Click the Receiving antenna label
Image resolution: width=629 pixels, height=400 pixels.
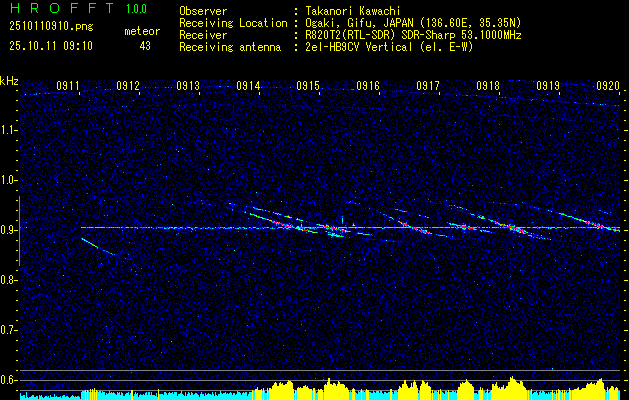coord(230,47)
